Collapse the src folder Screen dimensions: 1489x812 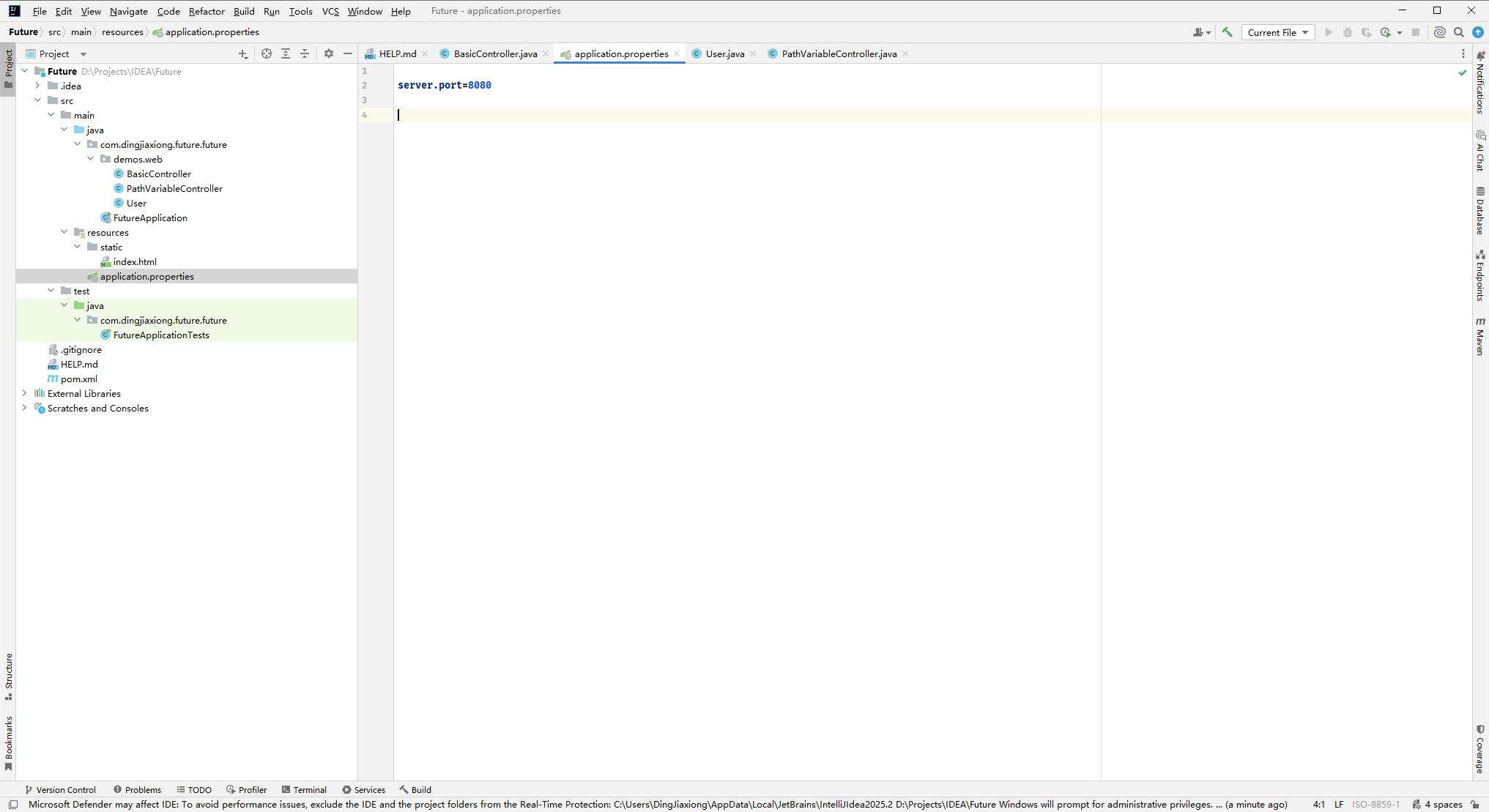tap(38, 100)
